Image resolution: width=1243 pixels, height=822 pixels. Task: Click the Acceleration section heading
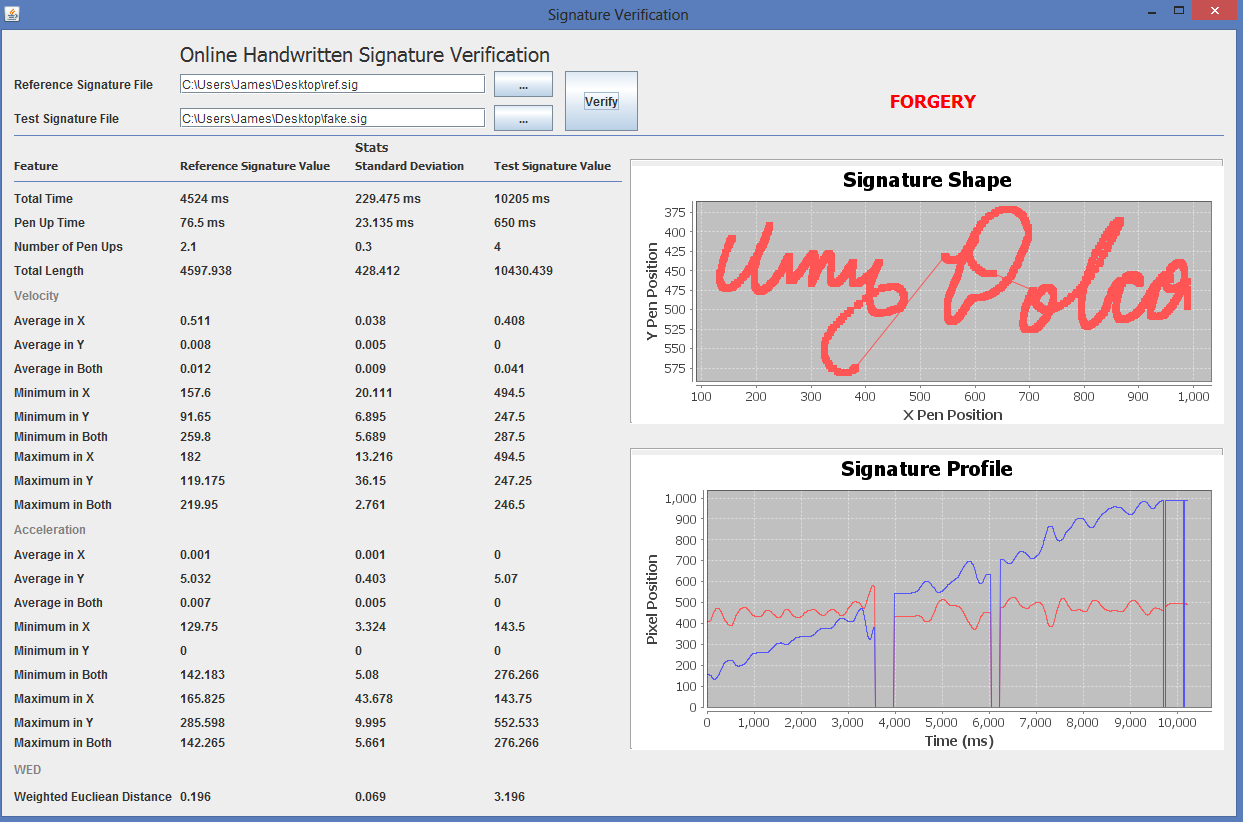pos(50,530)
